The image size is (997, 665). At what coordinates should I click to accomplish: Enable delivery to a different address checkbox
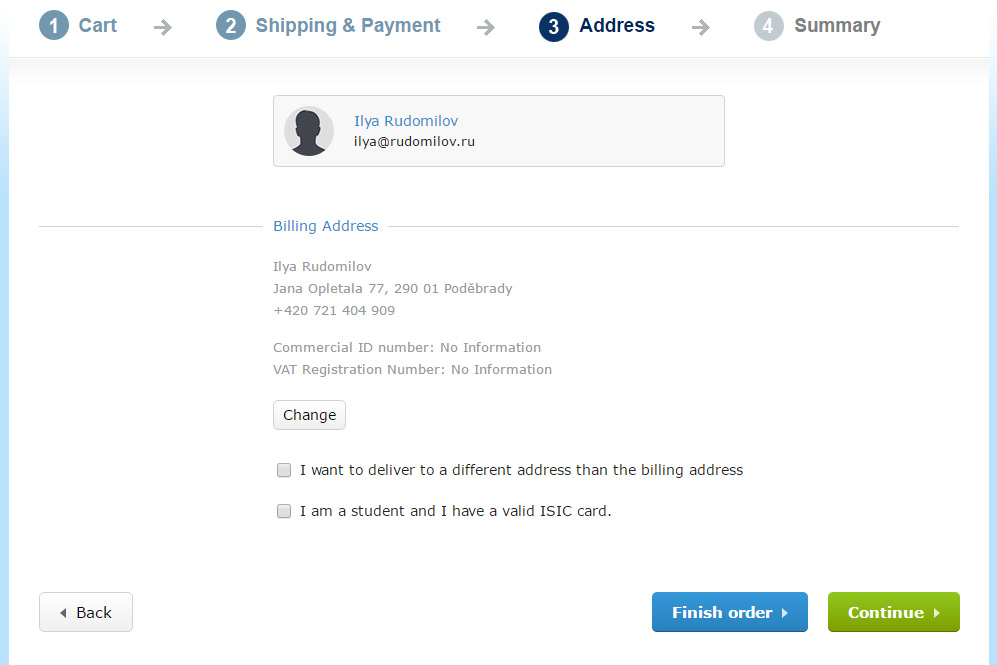coord(284,470)
